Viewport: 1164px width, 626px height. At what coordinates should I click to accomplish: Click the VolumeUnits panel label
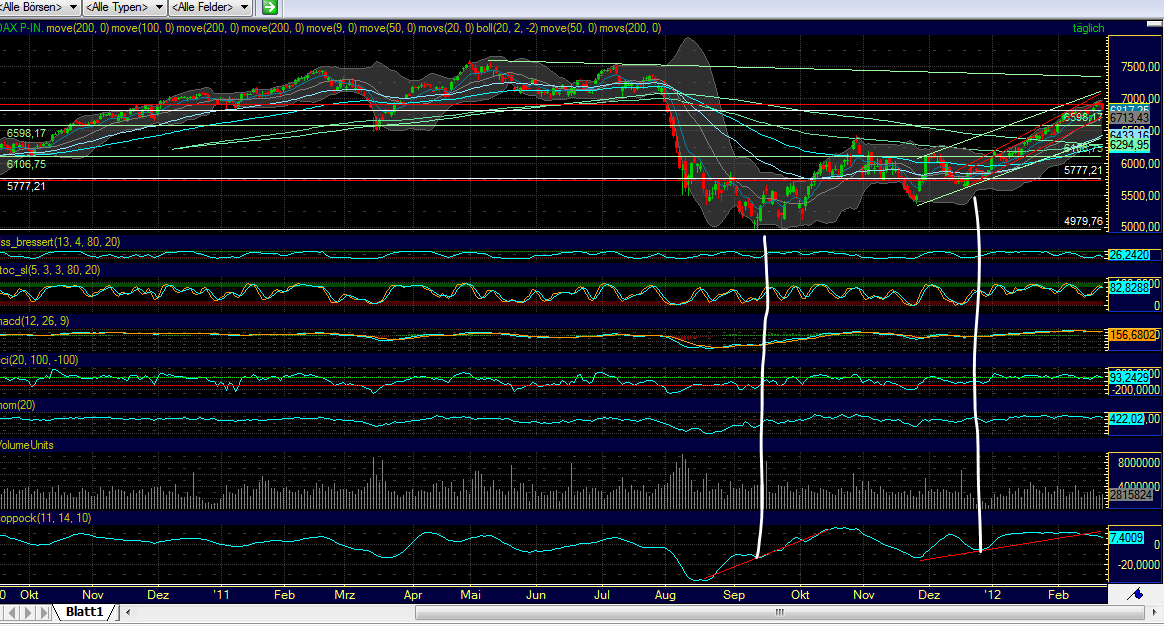click(x=25, y=444)
